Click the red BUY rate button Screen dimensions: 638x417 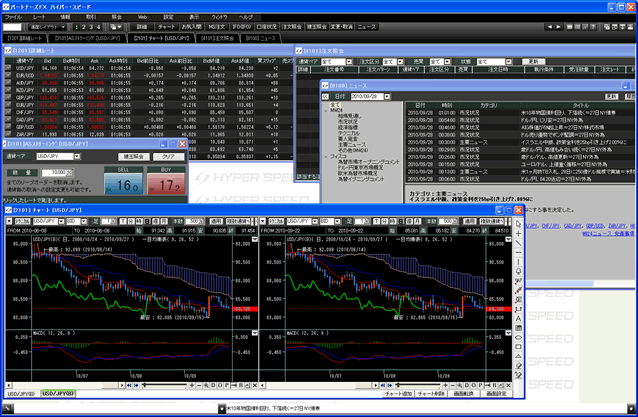coord(166,183)
